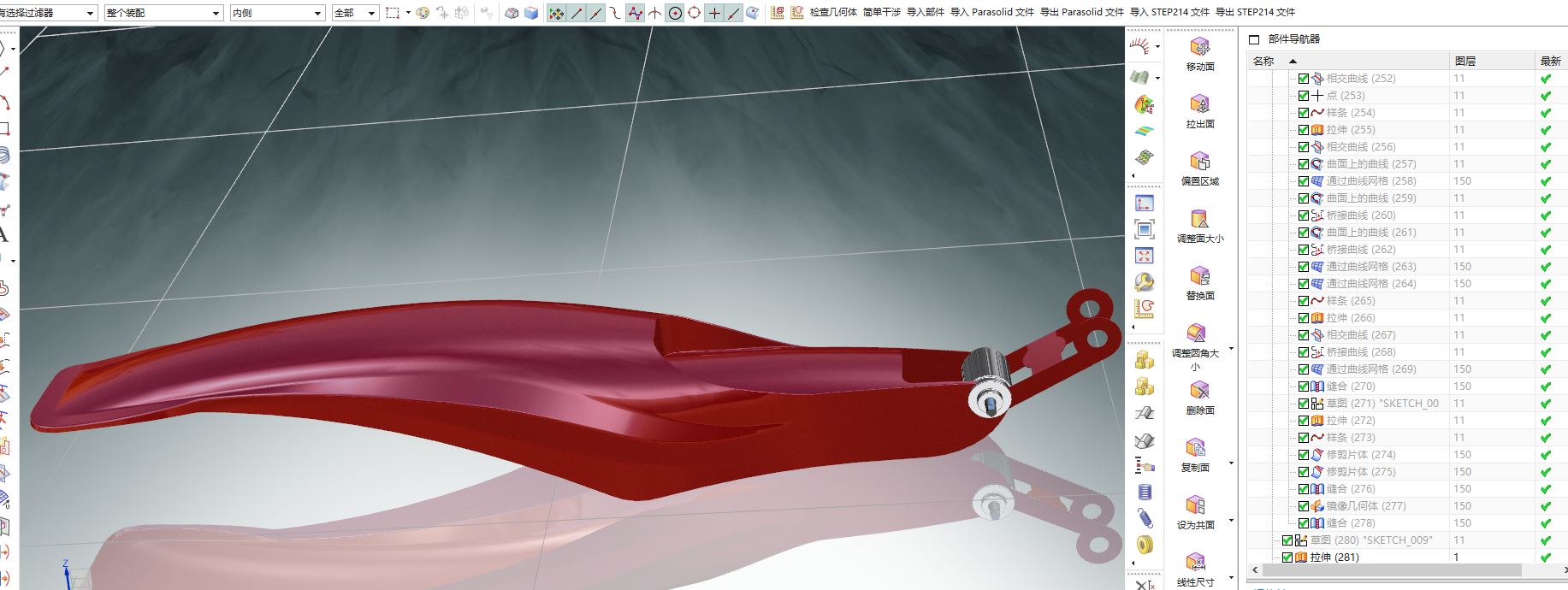The height and width of the screenshot is (590, 1568).
Task: Click the yellow assembly blocks icon
Action: point(1144,360)
